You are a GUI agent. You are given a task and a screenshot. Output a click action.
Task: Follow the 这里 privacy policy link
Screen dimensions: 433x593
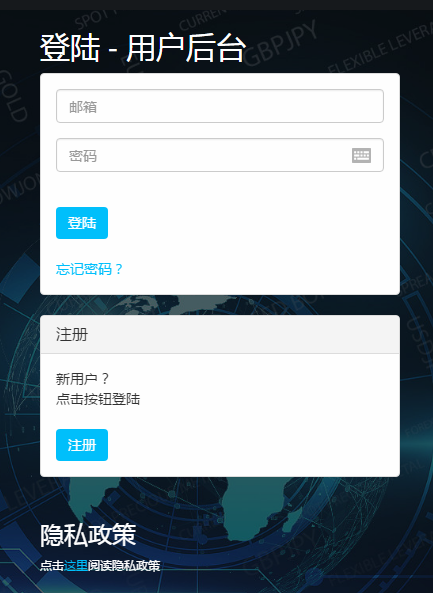point(76,566)
